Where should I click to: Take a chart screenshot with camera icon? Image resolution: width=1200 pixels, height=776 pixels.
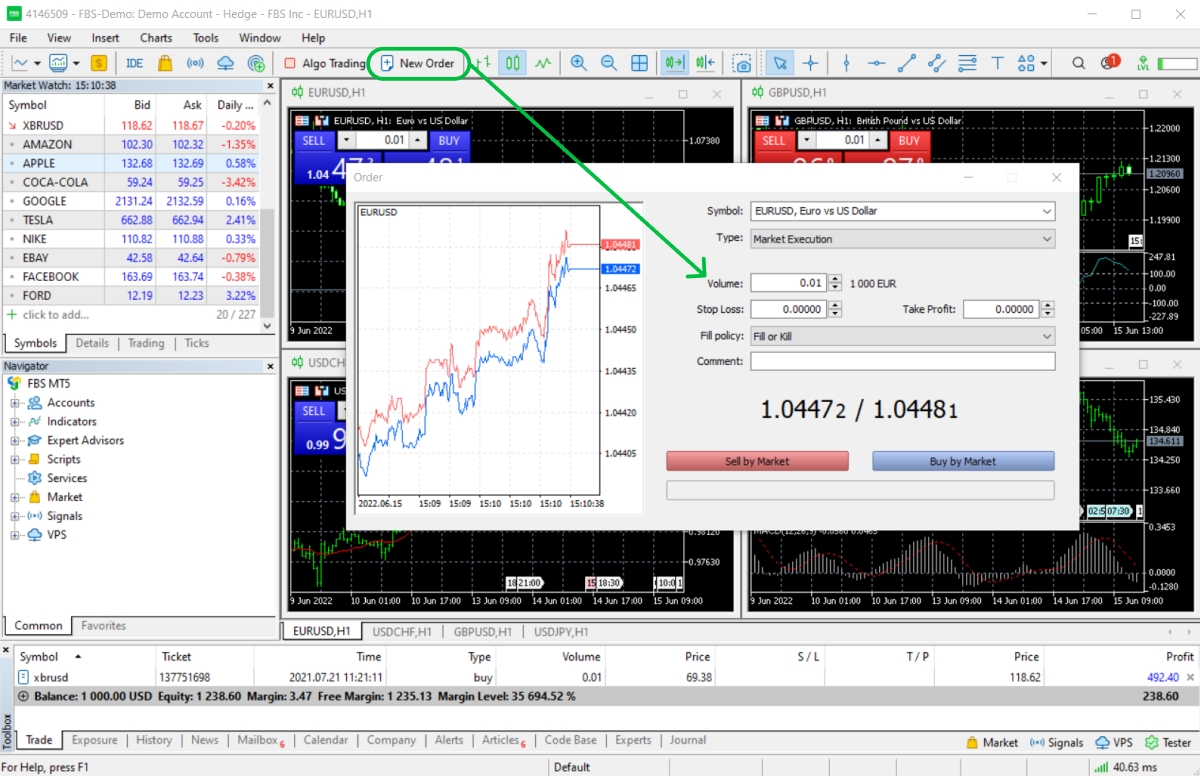(x=742, y=63)
